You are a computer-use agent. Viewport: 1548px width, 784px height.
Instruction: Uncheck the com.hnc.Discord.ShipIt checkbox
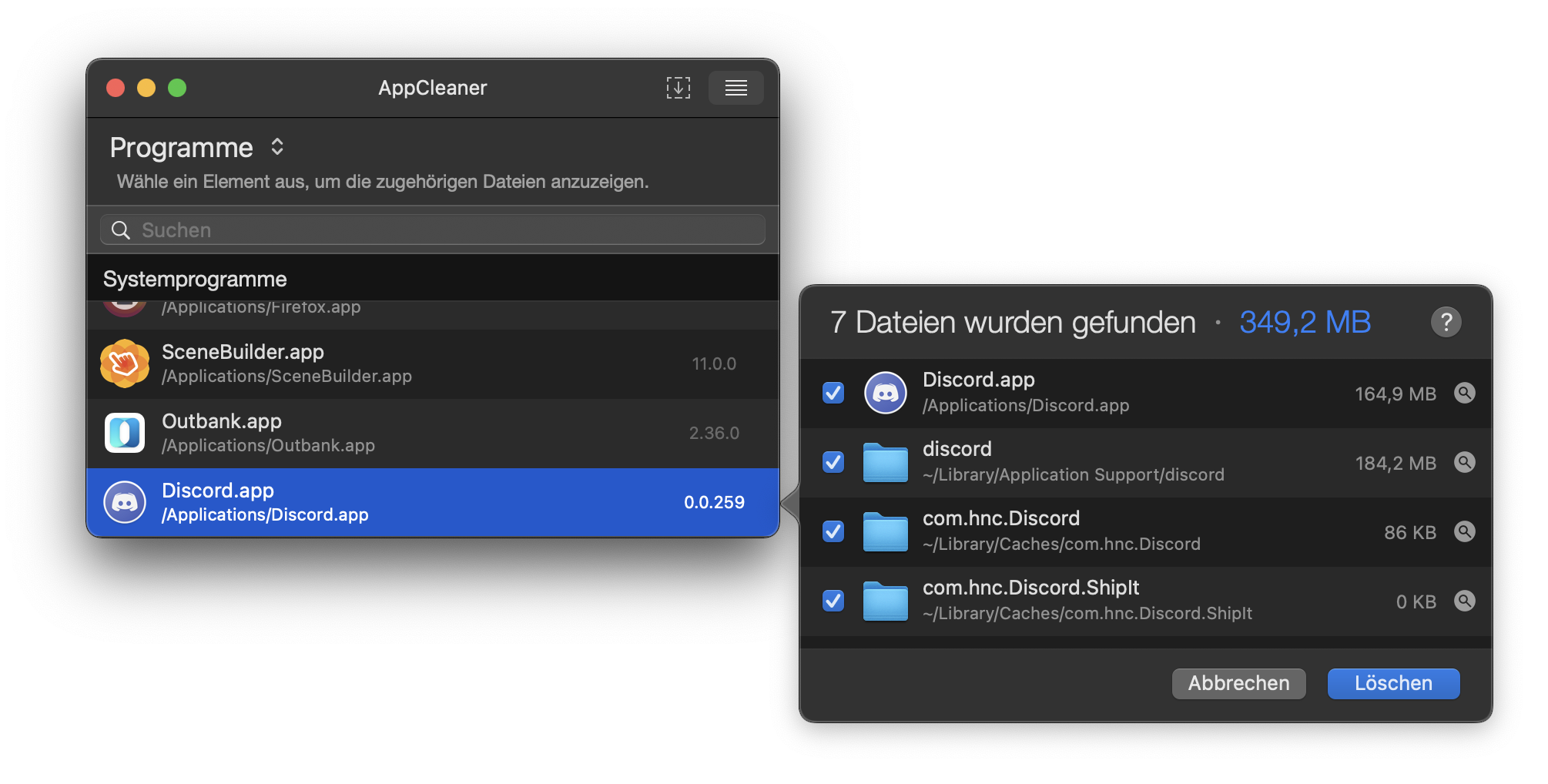[x=833, y=601]
